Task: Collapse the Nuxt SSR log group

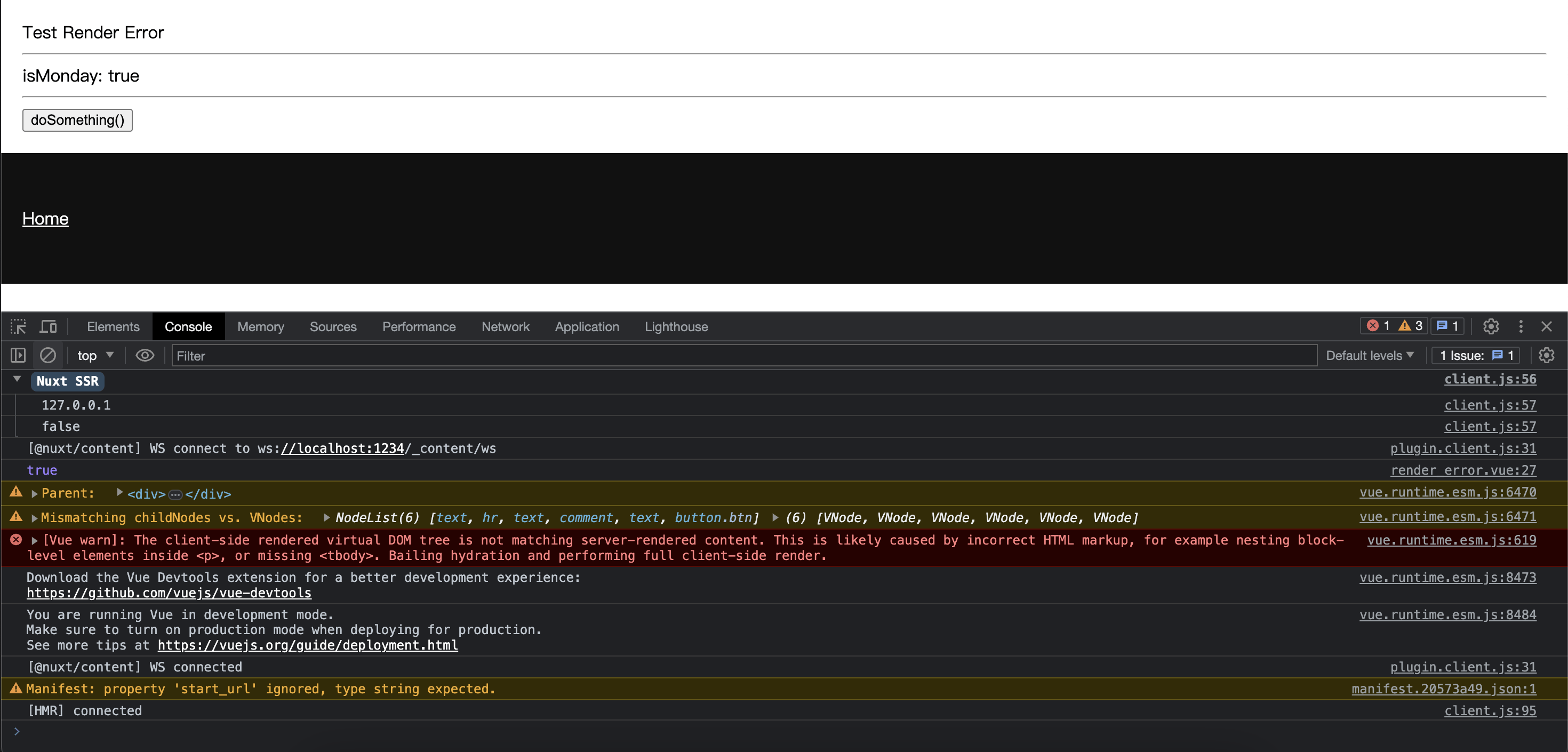Action: [17, 379]
